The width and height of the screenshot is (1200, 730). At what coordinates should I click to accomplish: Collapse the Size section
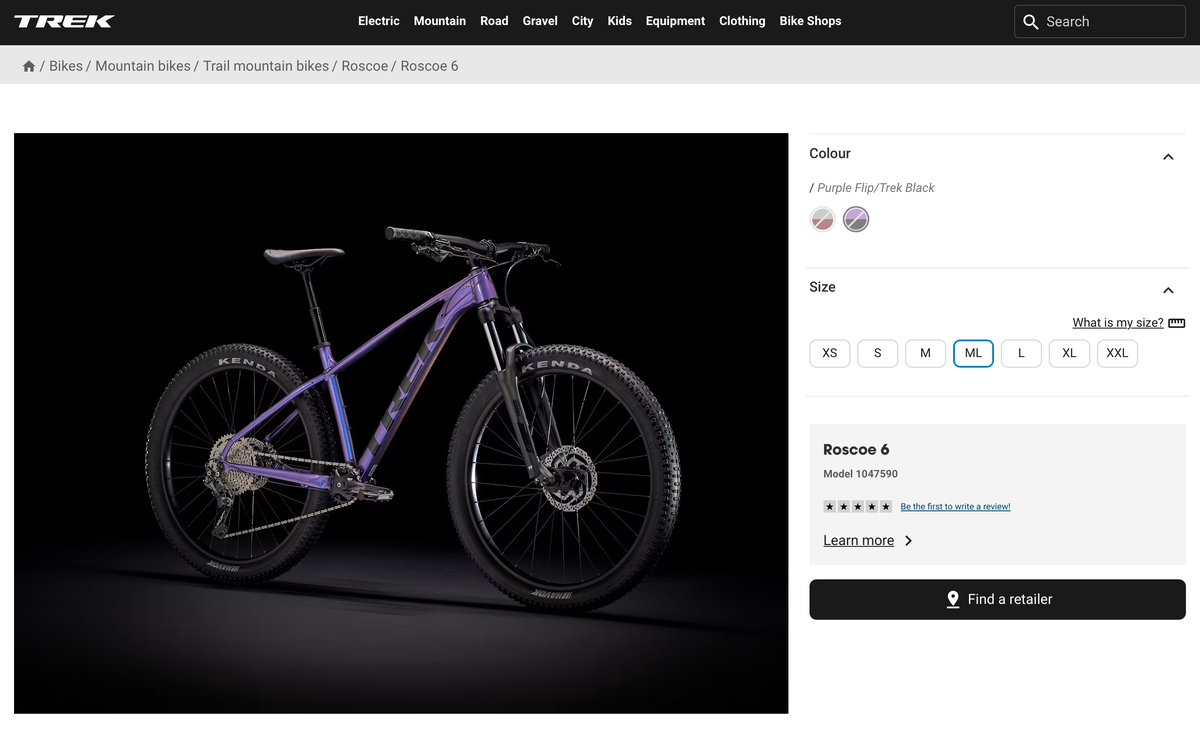1168,290
